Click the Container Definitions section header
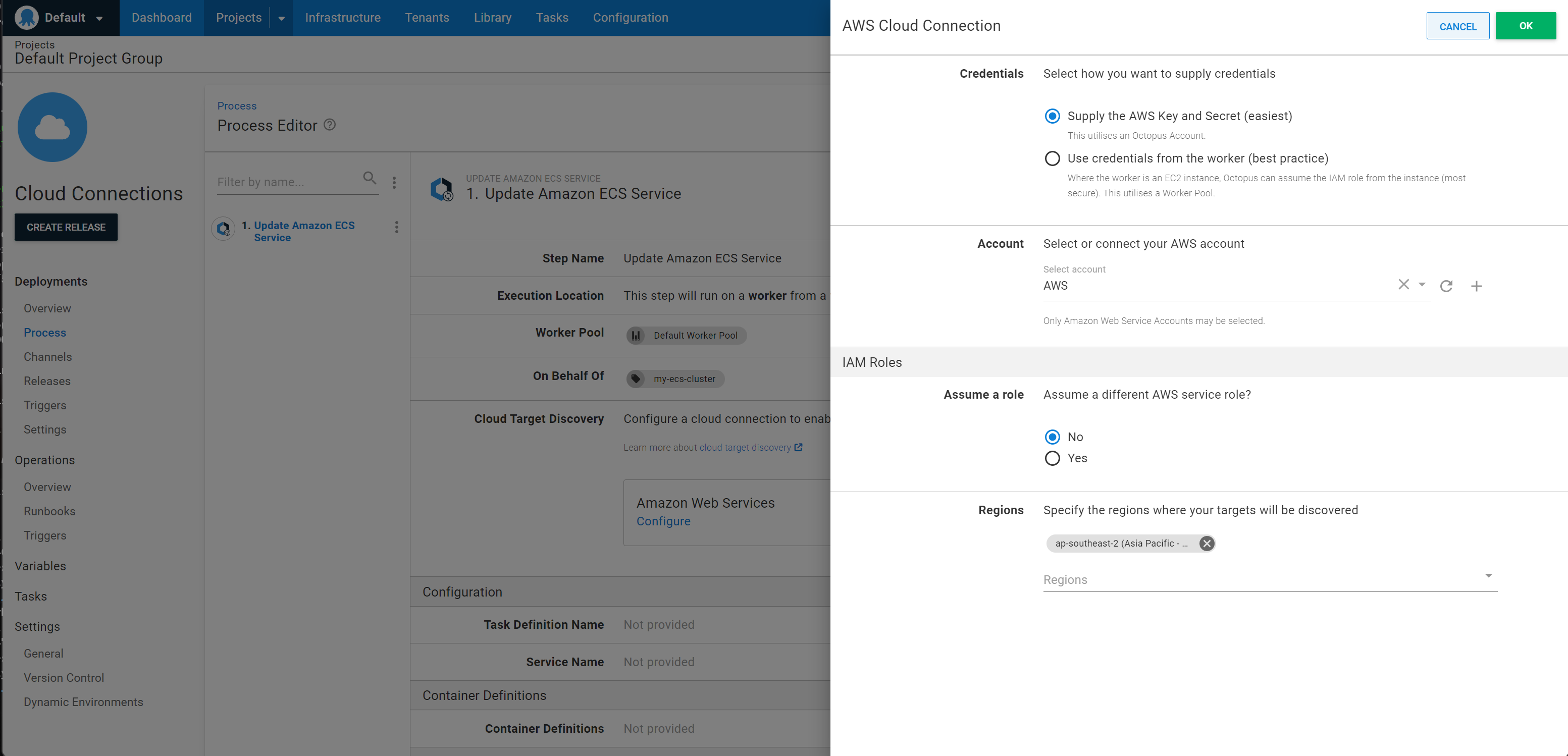Viewport: 1568px width, 756px height. coord(620,696)
